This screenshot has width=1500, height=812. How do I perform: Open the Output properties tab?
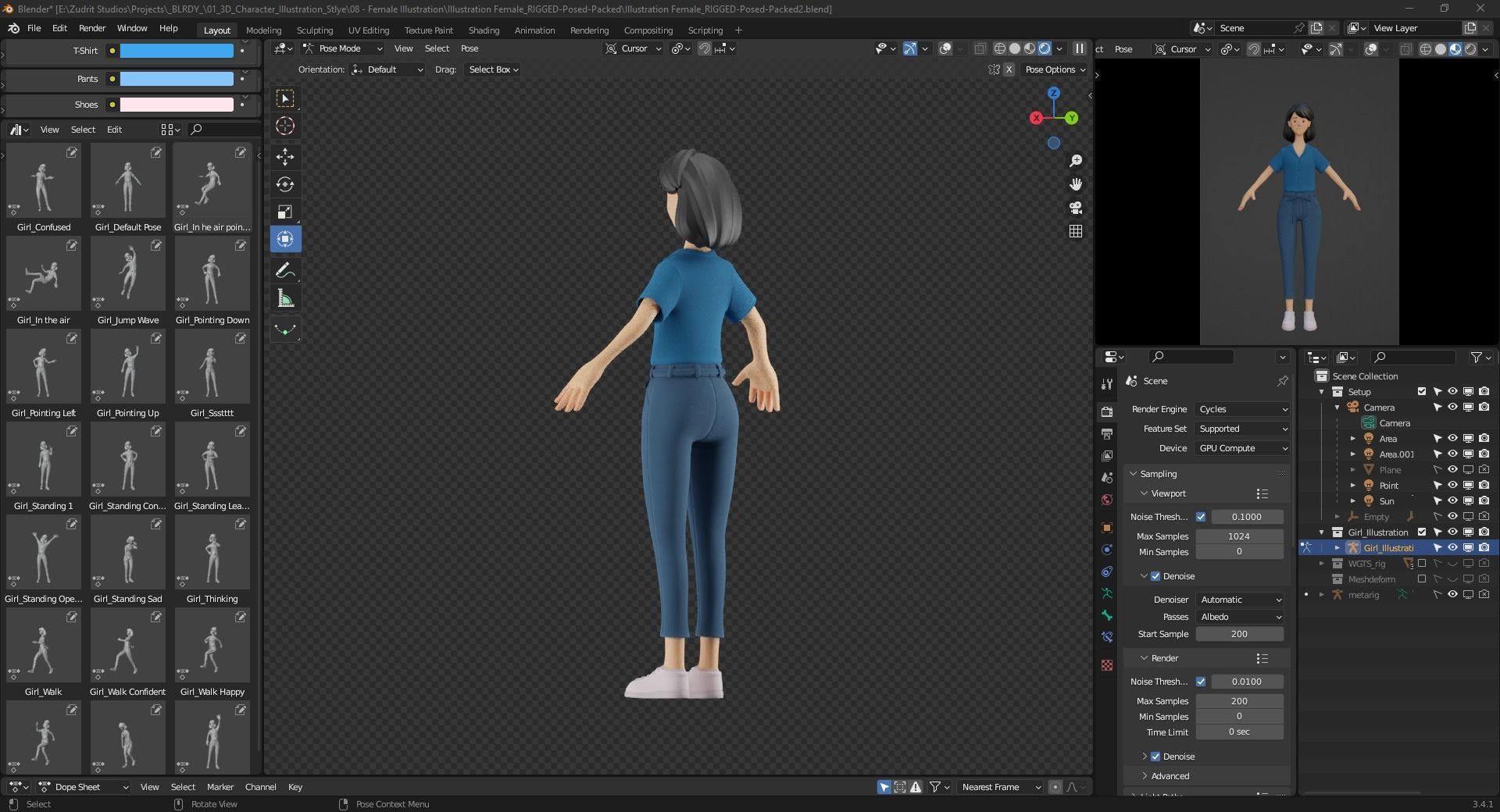pos(1106,433)
